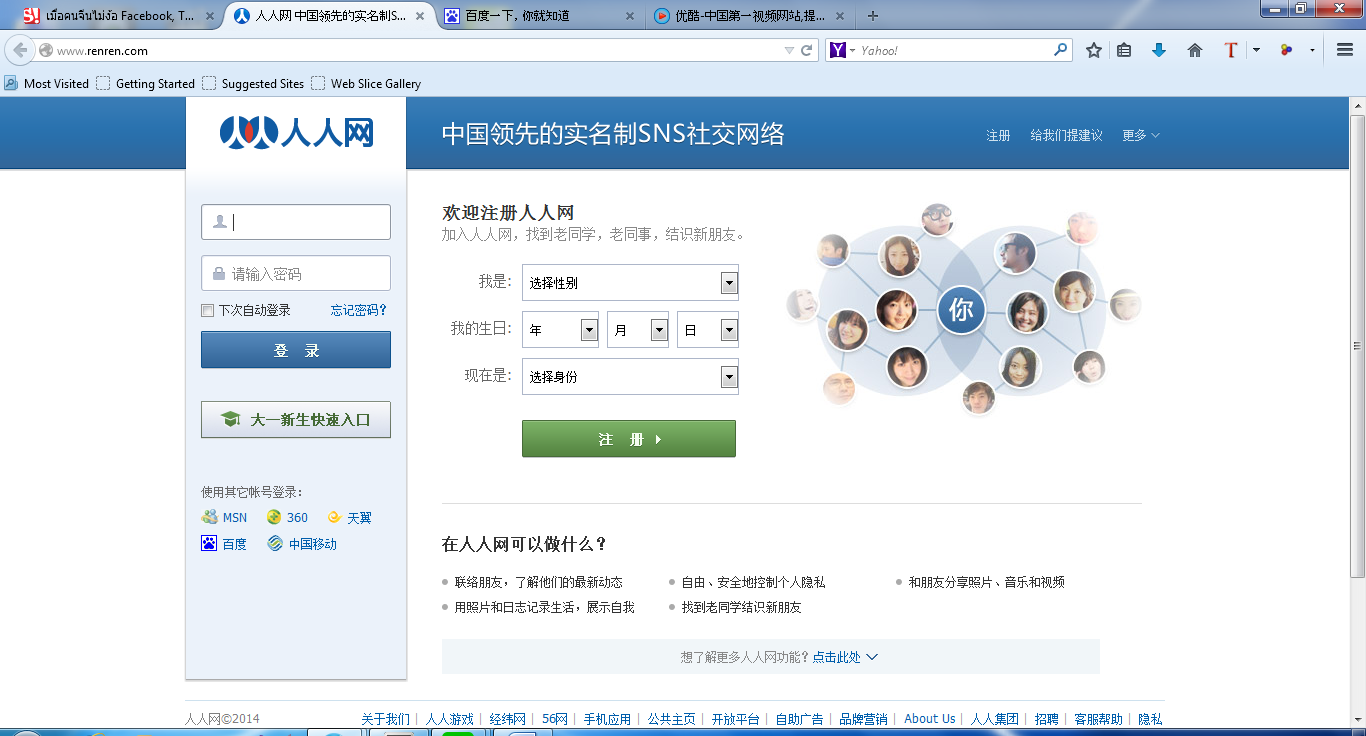This screenshot has width=1366, height=736.
Task: Close the 优酷 tab
Action: (x=839, y=16)
